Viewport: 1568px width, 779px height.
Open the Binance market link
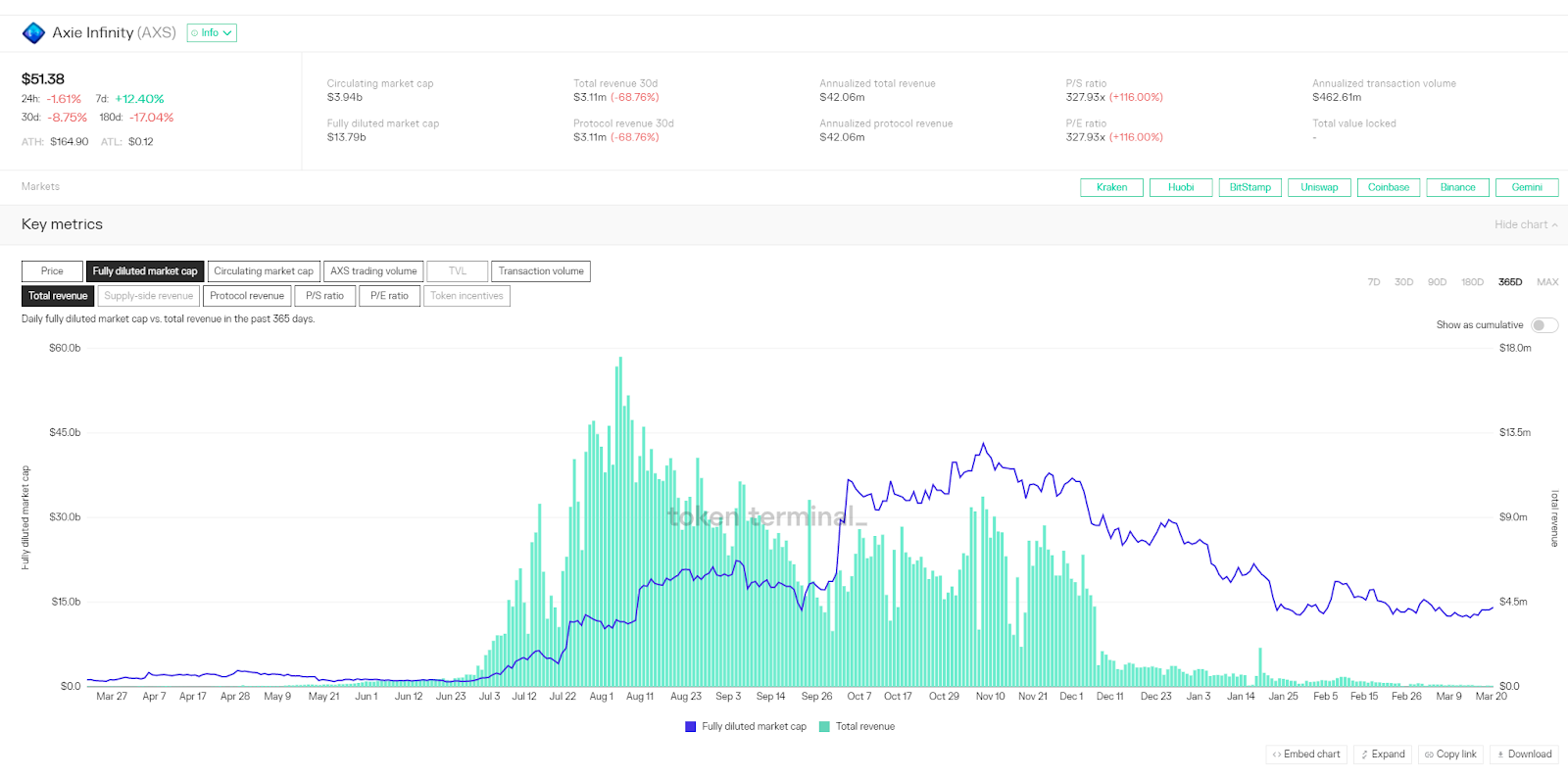pos(1457,187)
